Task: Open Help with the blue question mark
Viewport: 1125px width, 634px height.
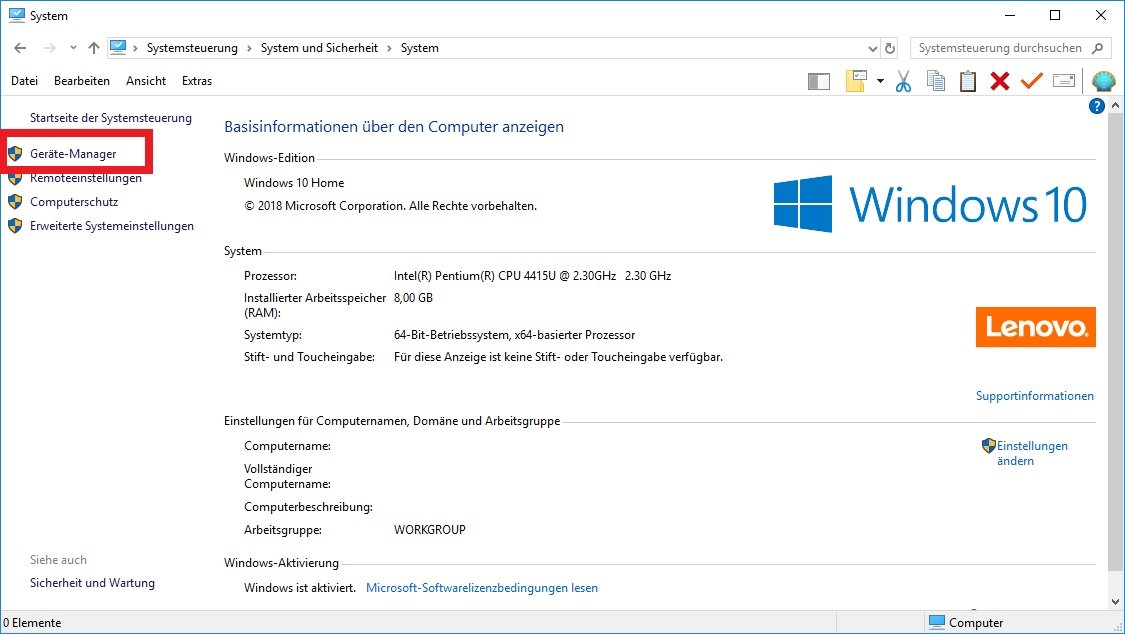Action: [x=1096, y=106]
